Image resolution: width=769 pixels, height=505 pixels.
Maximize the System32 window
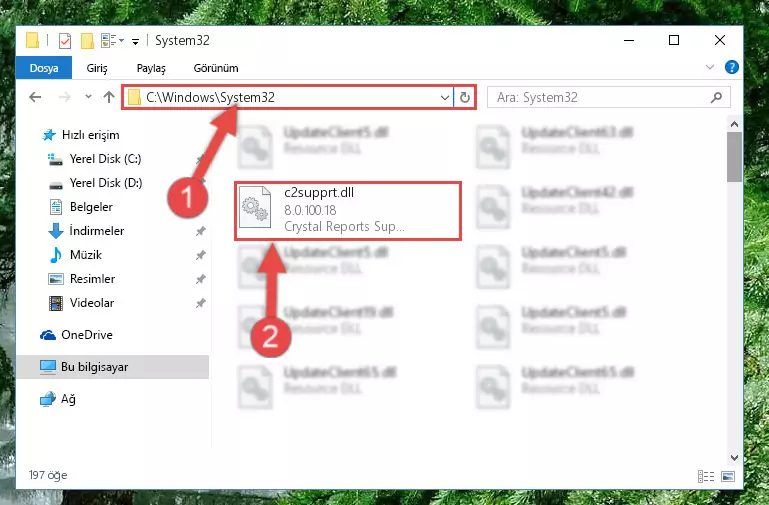(x=674, y=40)
